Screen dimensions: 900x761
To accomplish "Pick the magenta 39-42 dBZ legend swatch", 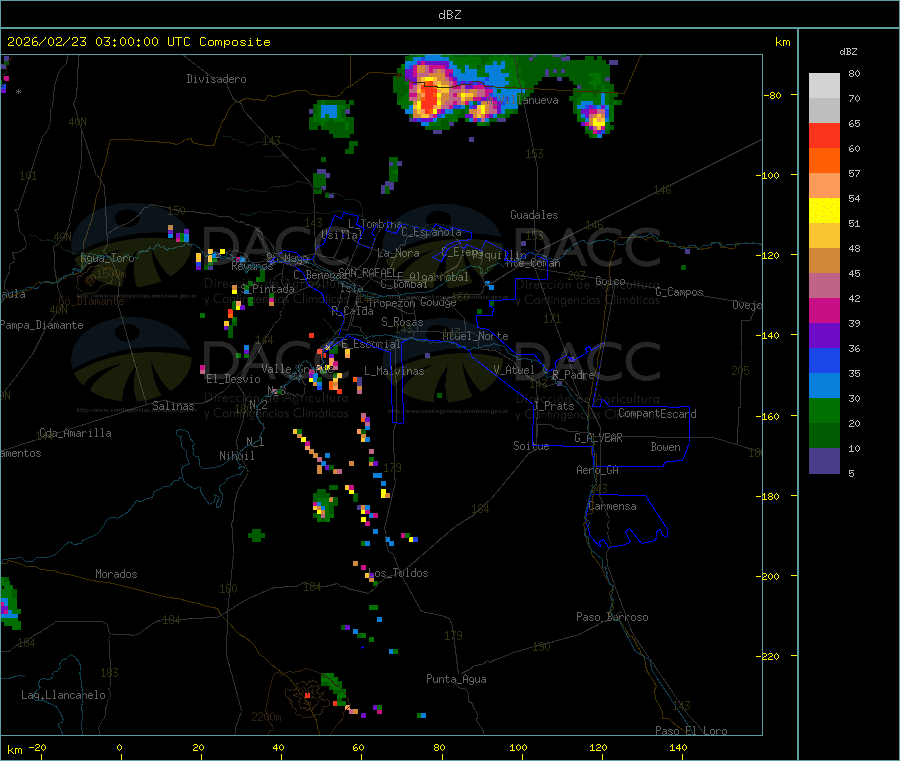I will tap(824, 311).
